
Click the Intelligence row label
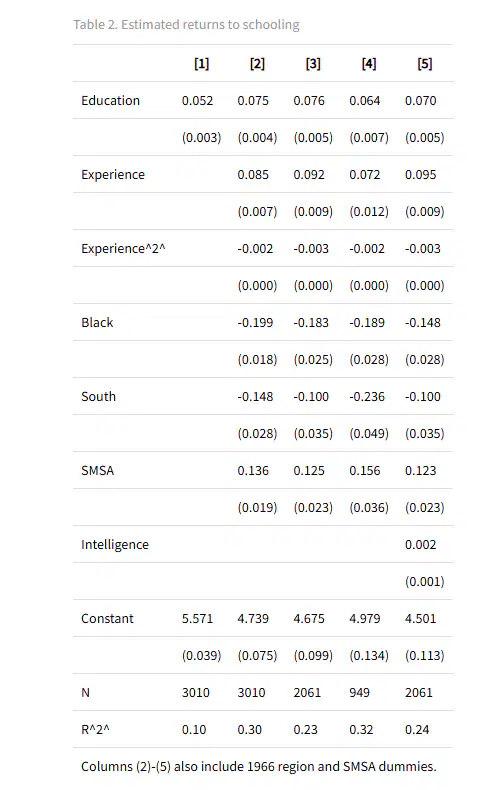point(115,545)
